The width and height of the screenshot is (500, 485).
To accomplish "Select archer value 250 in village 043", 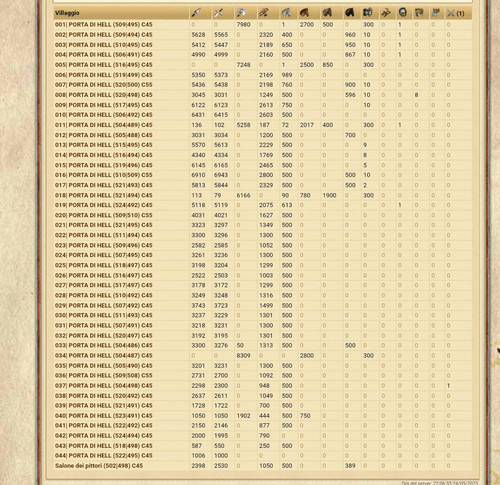I will point(264,446).
